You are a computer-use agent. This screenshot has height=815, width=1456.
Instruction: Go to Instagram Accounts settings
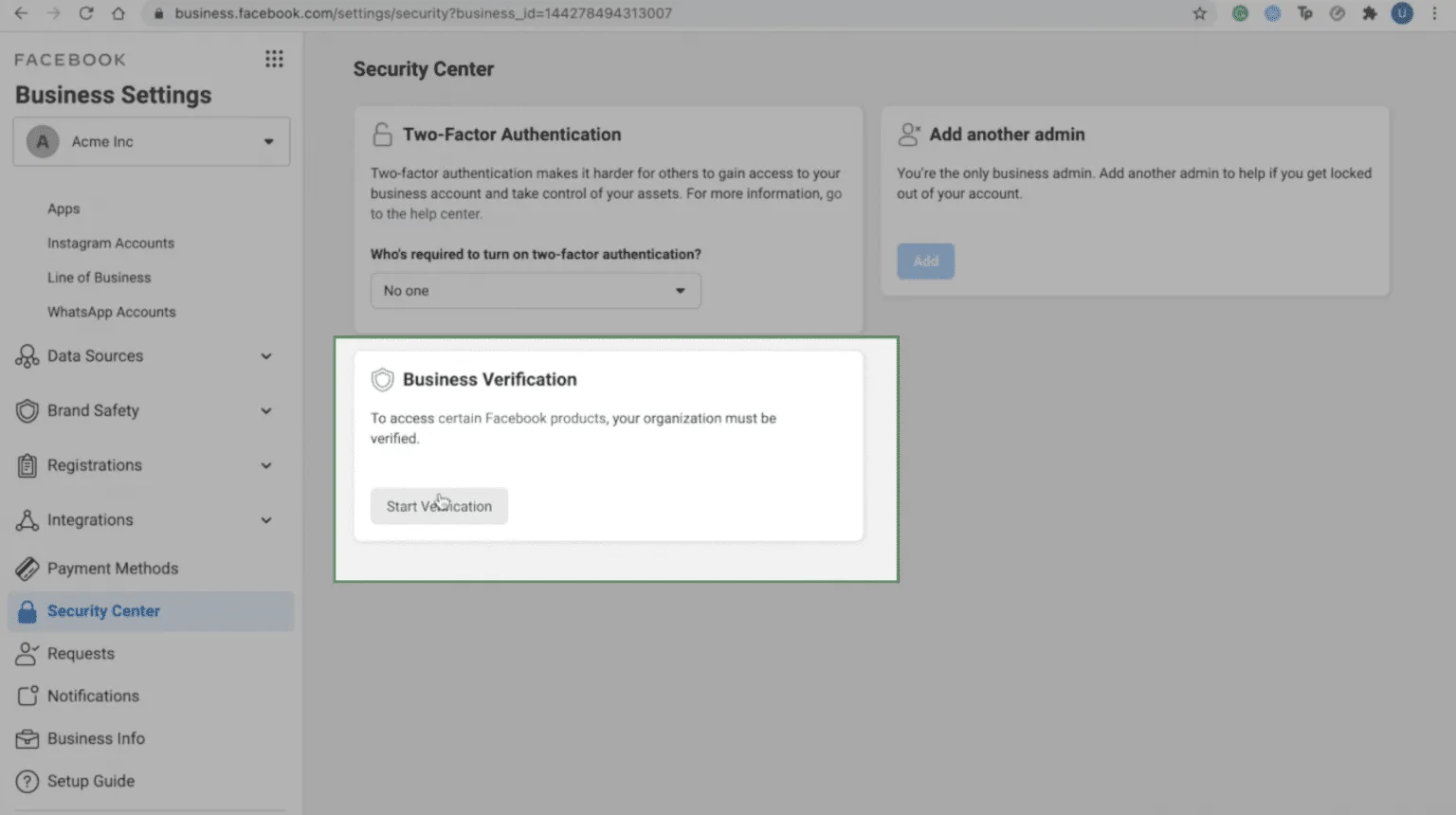click(111, 244)
